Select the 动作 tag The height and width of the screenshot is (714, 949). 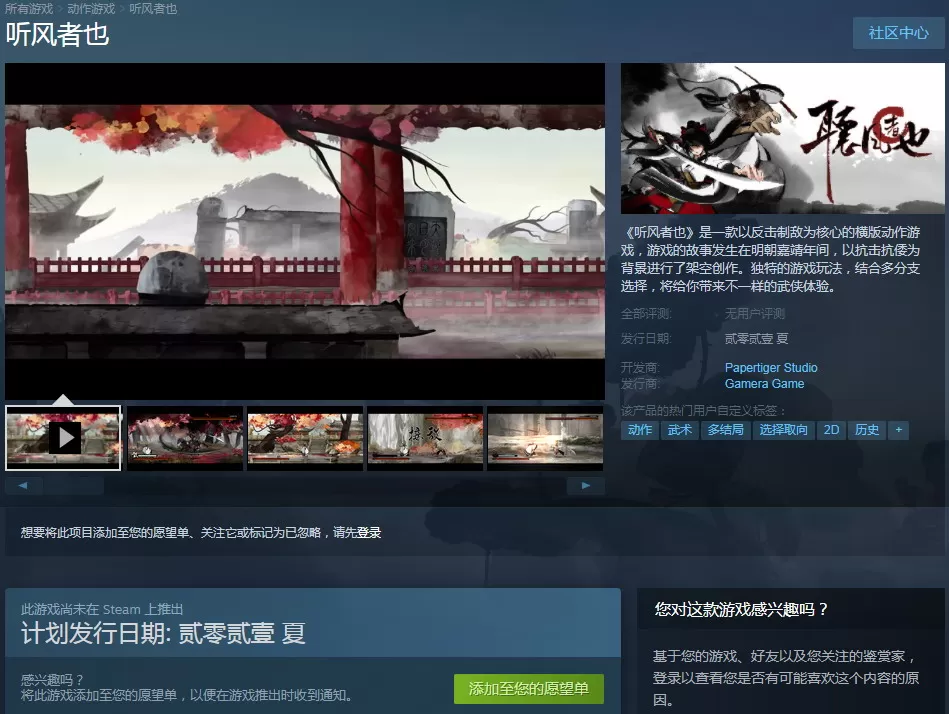(640, 430)
